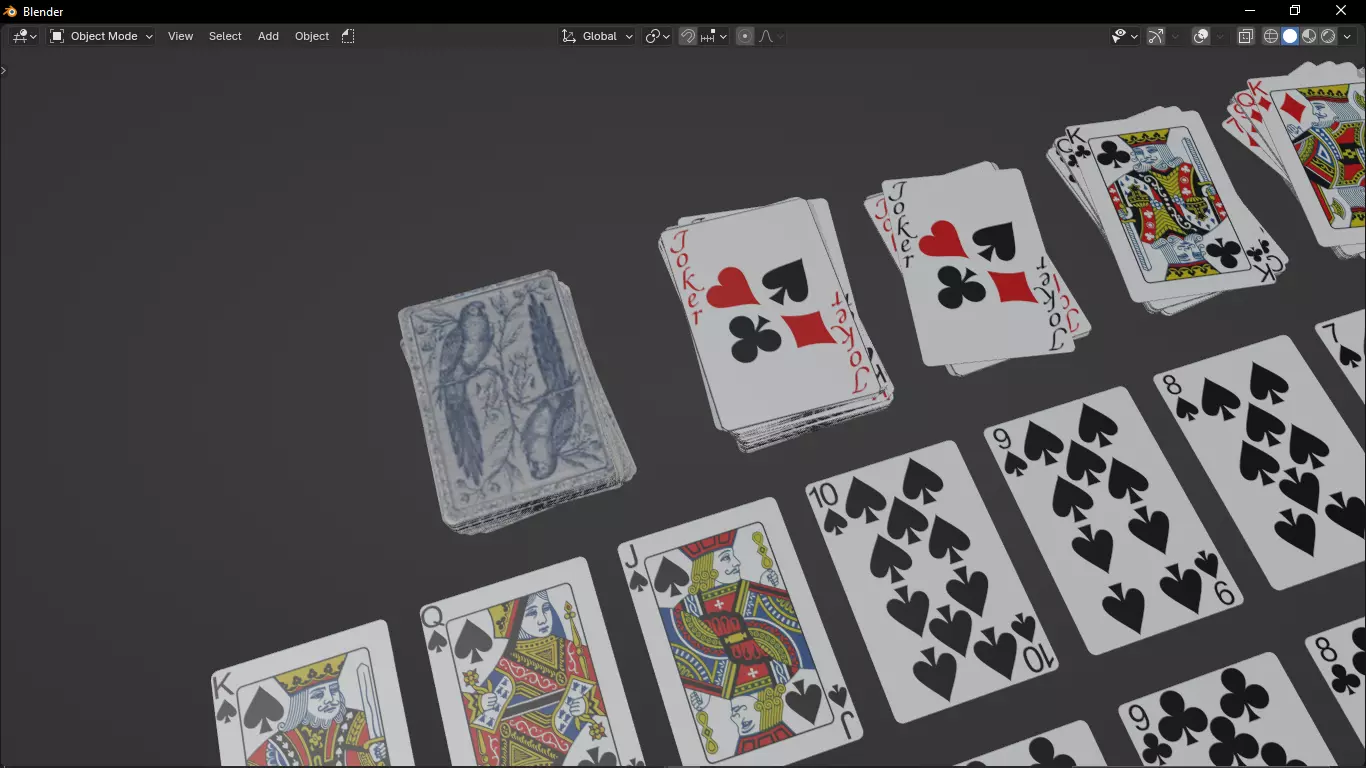Switch to rendered viewport shading
Screen dimensions: 1366x768
[1328, 36]
